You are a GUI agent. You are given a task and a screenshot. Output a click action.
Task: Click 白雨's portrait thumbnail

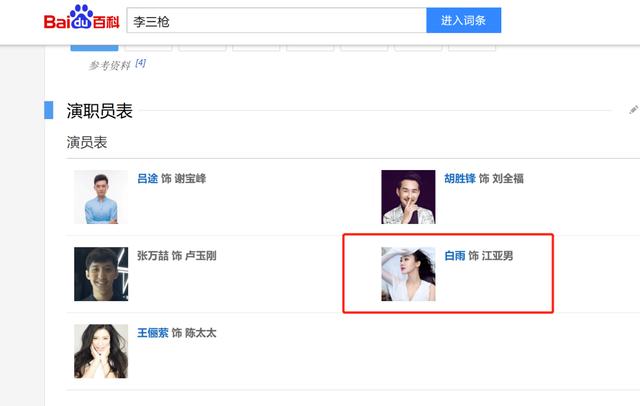[408, 274]
